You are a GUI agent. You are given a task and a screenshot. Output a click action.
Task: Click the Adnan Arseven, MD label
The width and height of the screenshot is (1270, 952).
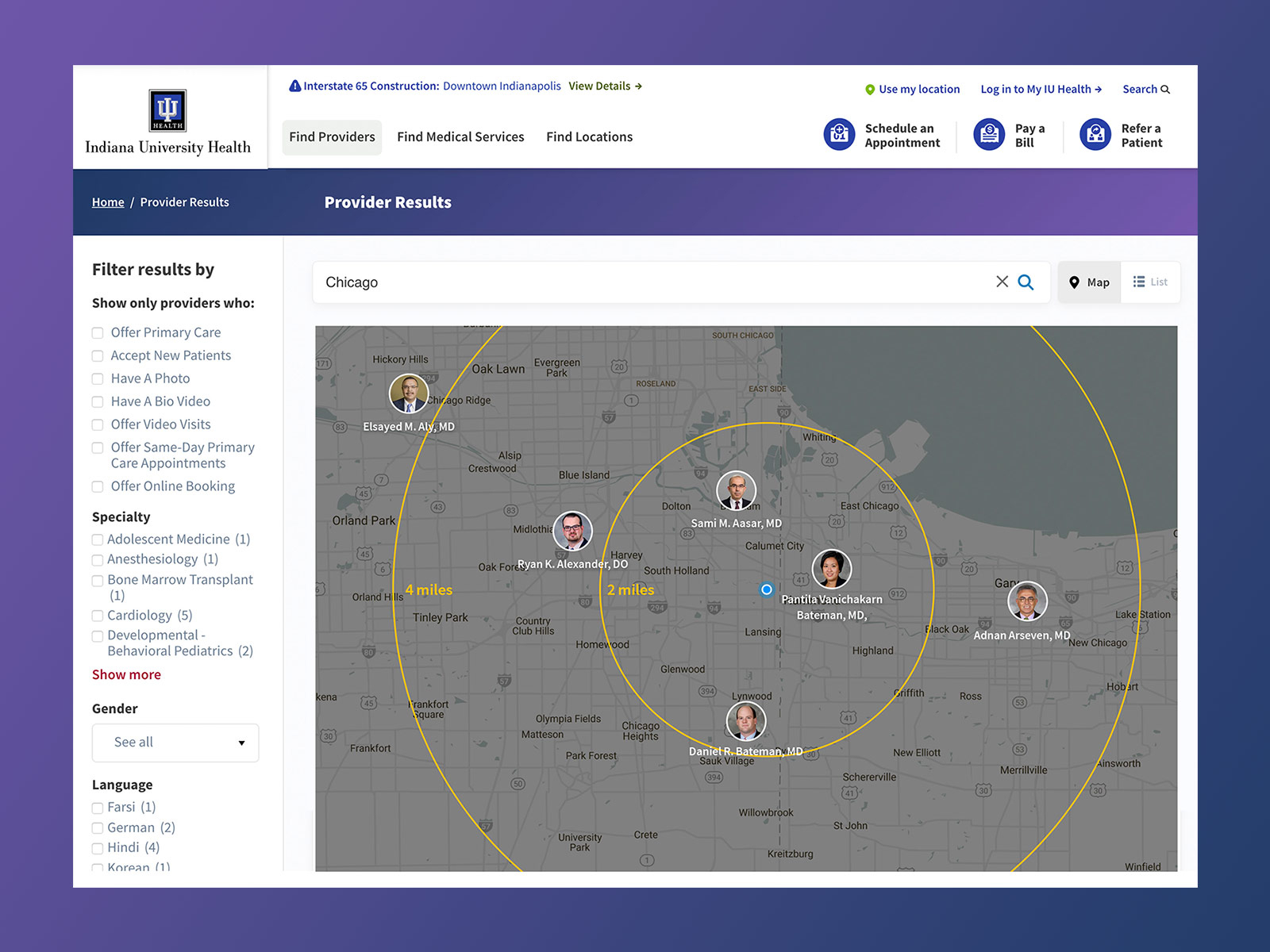(1022, 635)
